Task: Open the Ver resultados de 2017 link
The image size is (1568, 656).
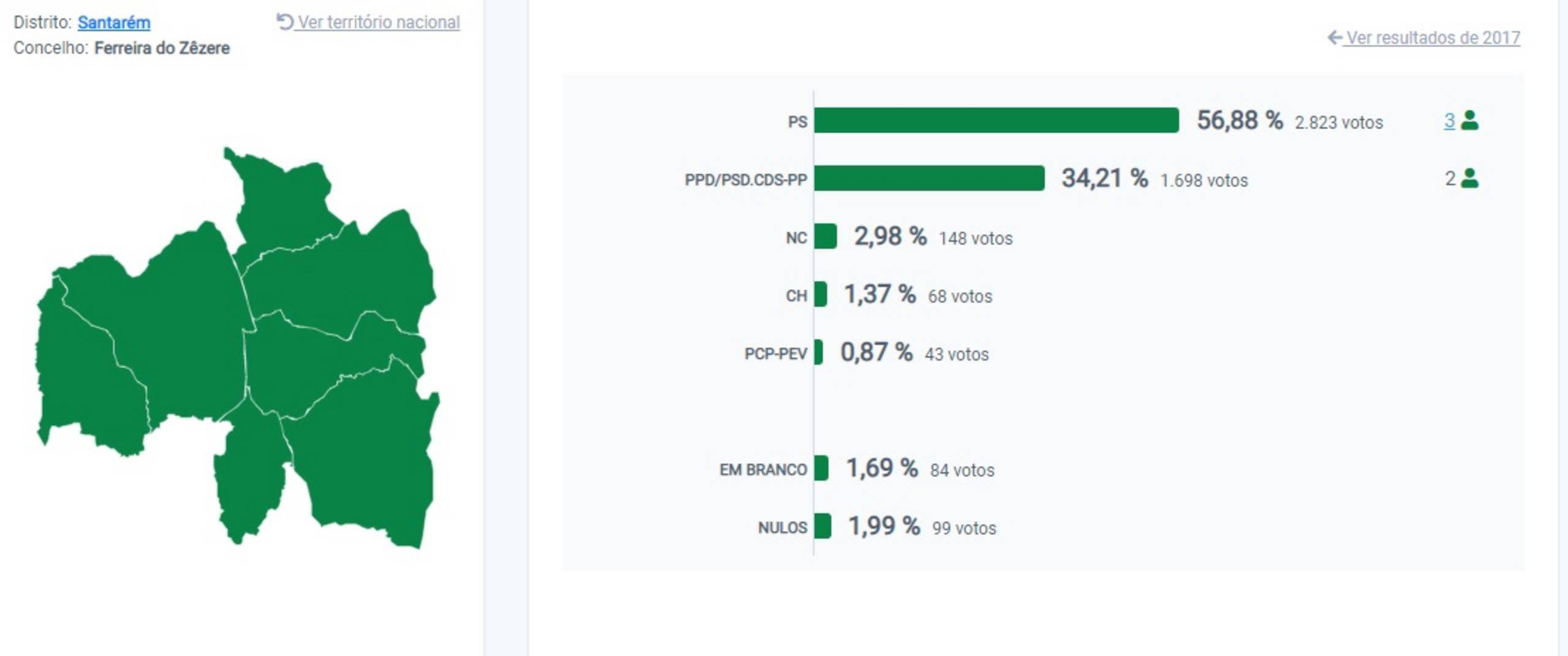Action: [1433, 38]
